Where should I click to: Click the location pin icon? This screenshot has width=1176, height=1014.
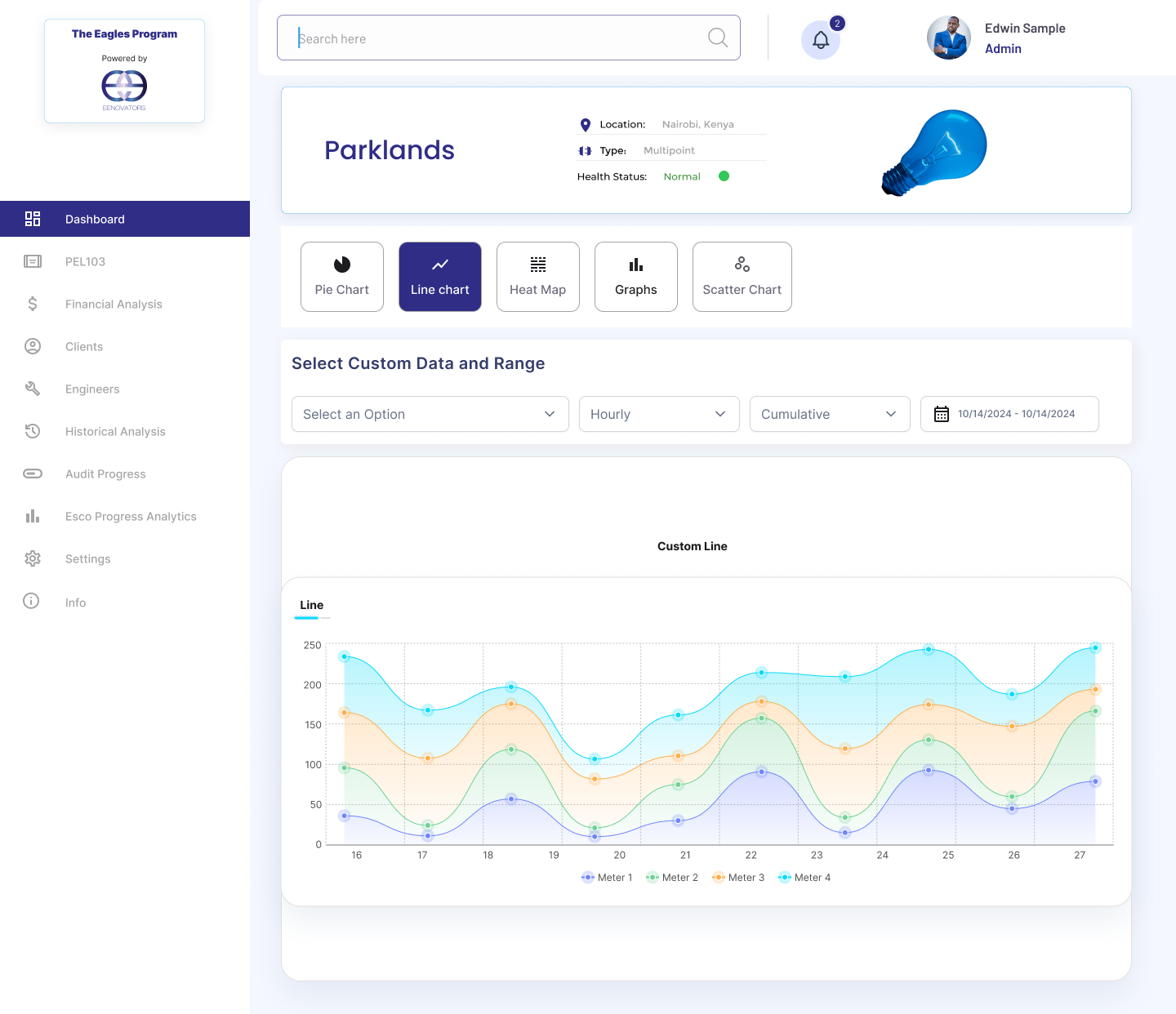(585, 125)
